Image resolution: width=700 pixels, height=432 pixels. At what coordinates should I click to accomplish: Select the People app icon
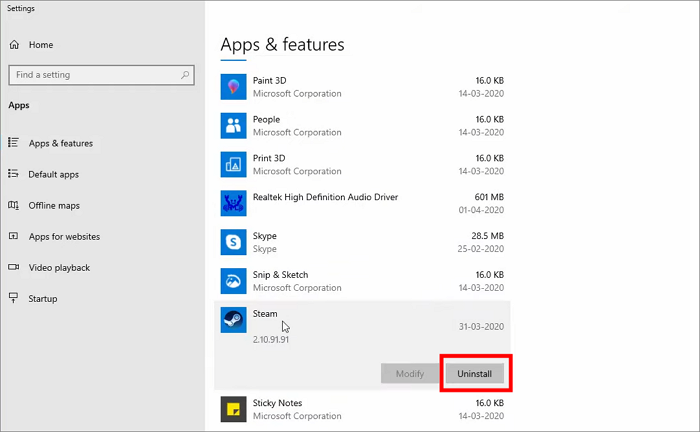[233, 125]
